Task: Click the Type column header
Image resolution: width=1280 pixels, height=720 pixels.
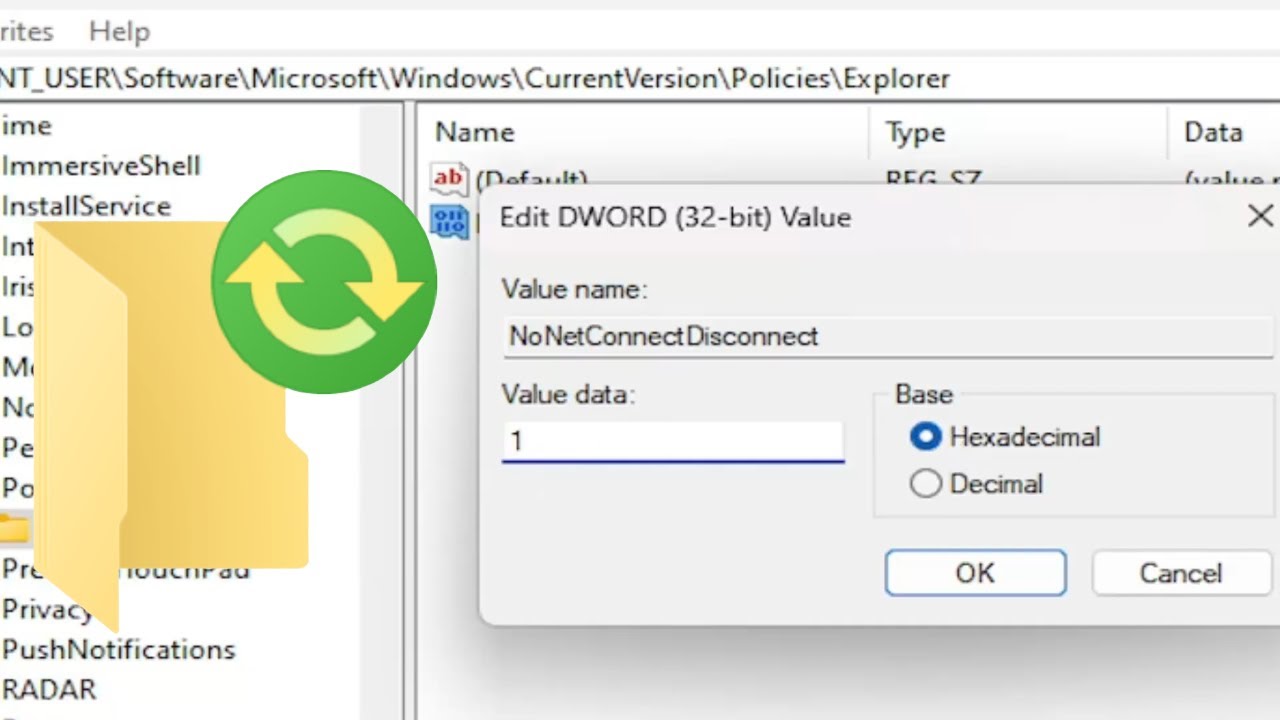Action: coord(915,132)
